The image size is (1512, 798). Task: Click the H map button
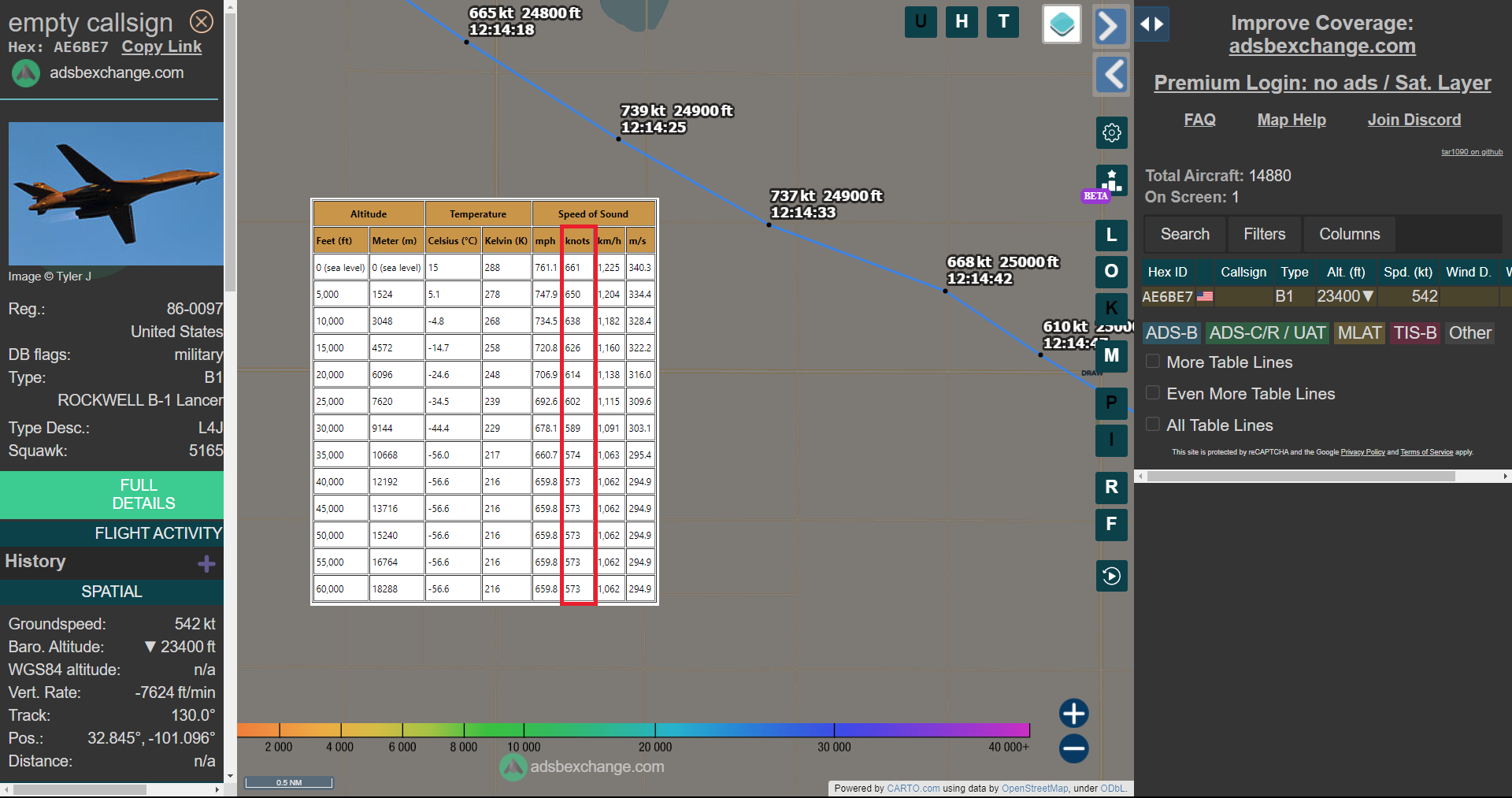click(962, 21)
